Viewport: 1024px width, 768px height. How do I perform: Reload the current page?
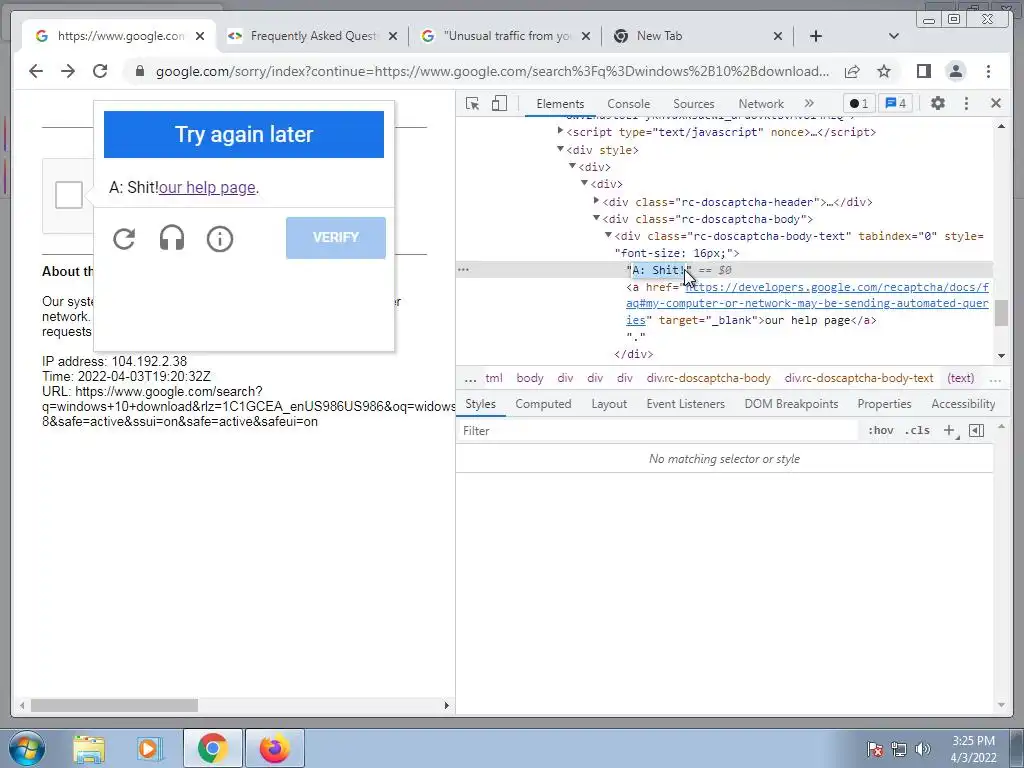100,71
